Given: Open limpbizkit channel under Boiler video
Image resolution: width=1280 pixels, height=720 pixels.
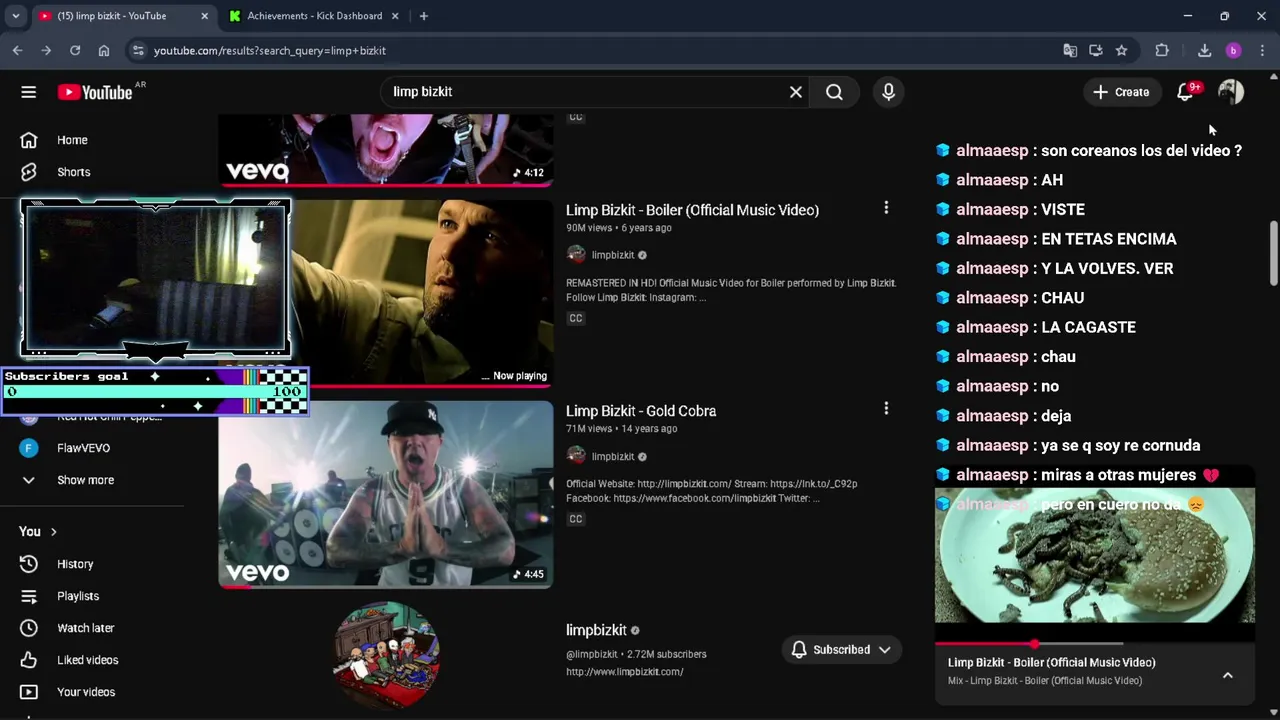Looking at the screenshot, I should coord(612,255).
